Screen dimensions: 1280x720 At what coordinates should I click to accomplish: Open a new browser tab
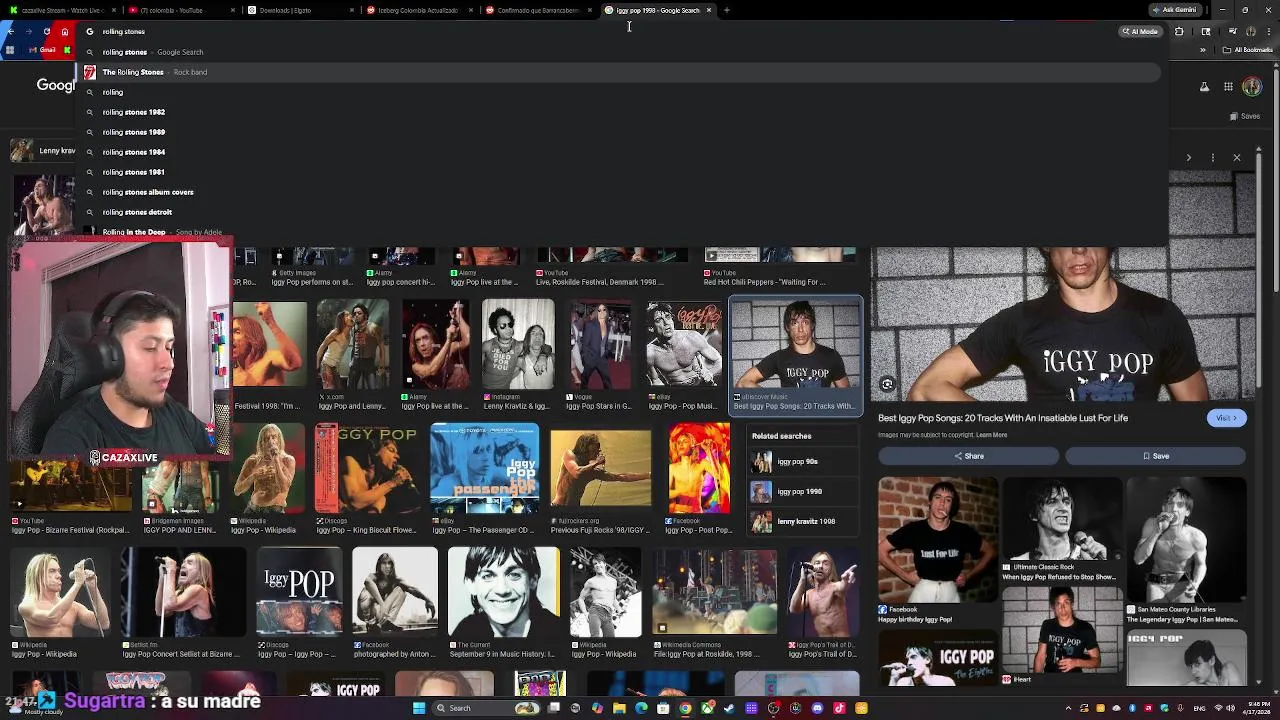(x=727, y=10)
